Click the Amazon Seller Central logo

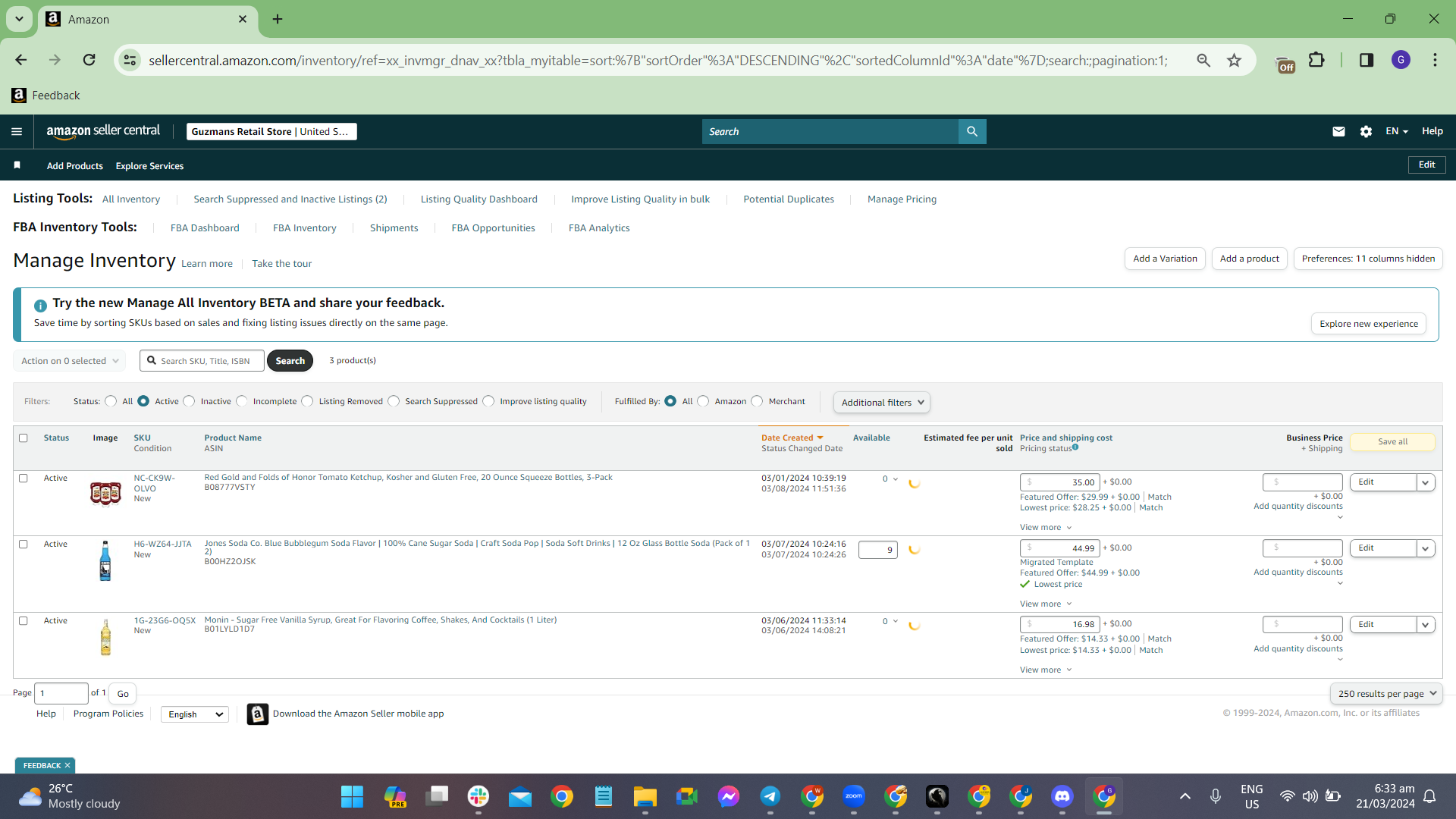103,131
